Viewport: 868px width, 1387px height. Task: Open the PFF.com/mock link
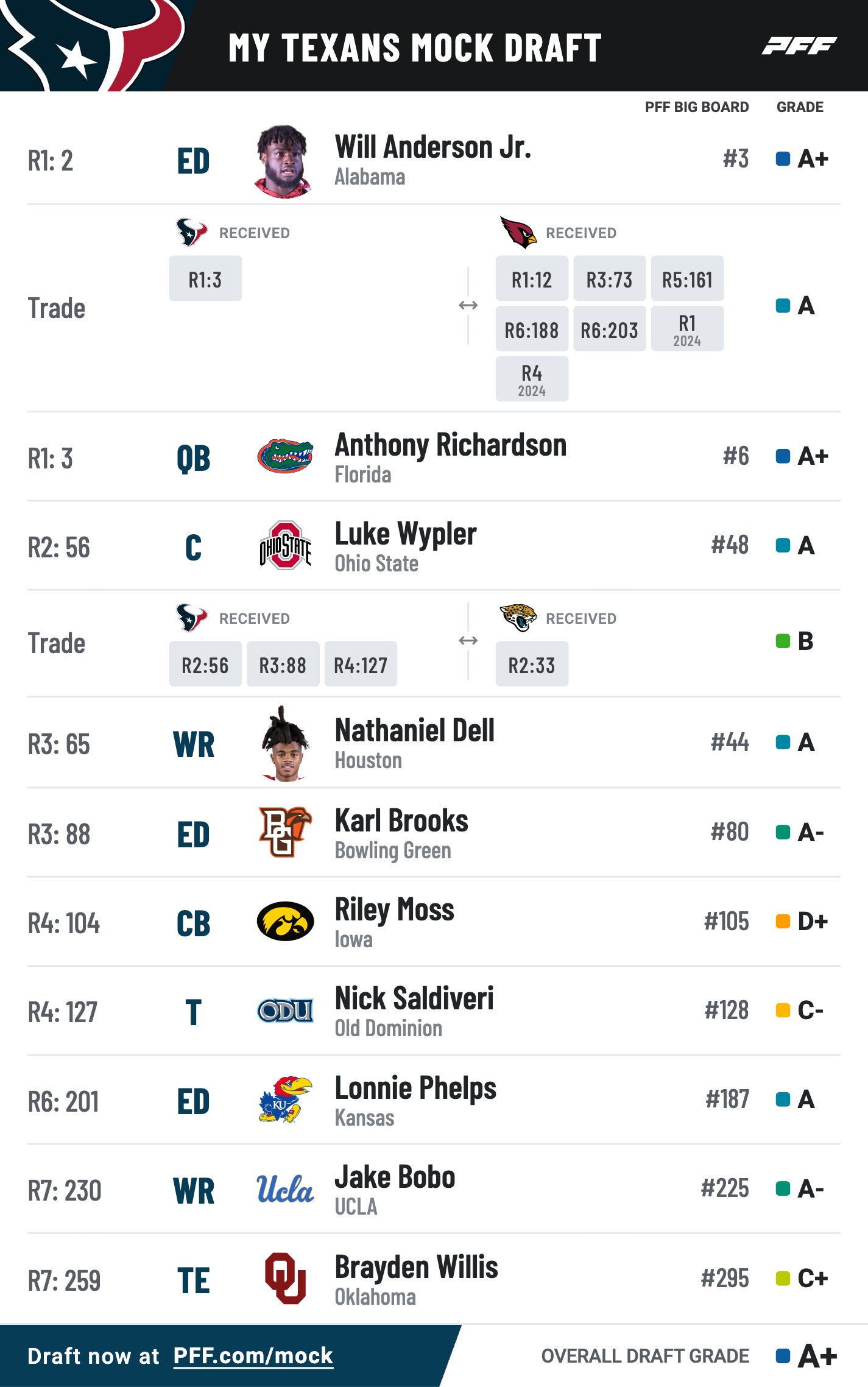click(253, 1355)
